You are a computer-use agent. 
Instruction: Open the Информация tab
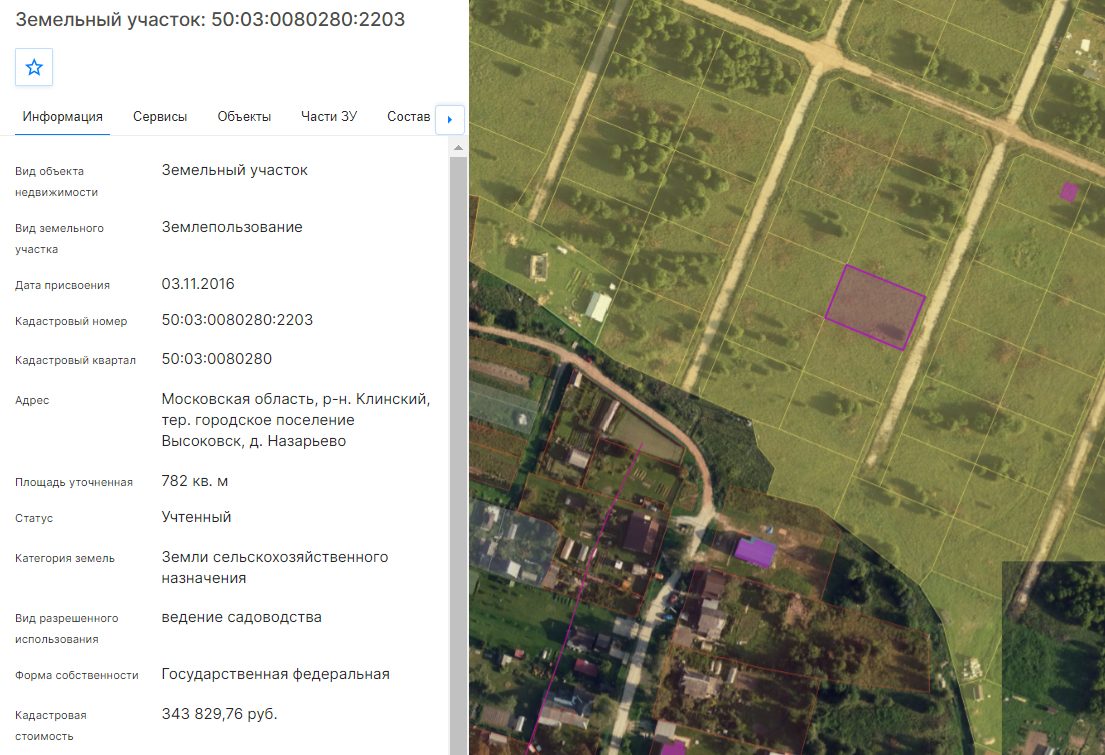coord(63,116)
